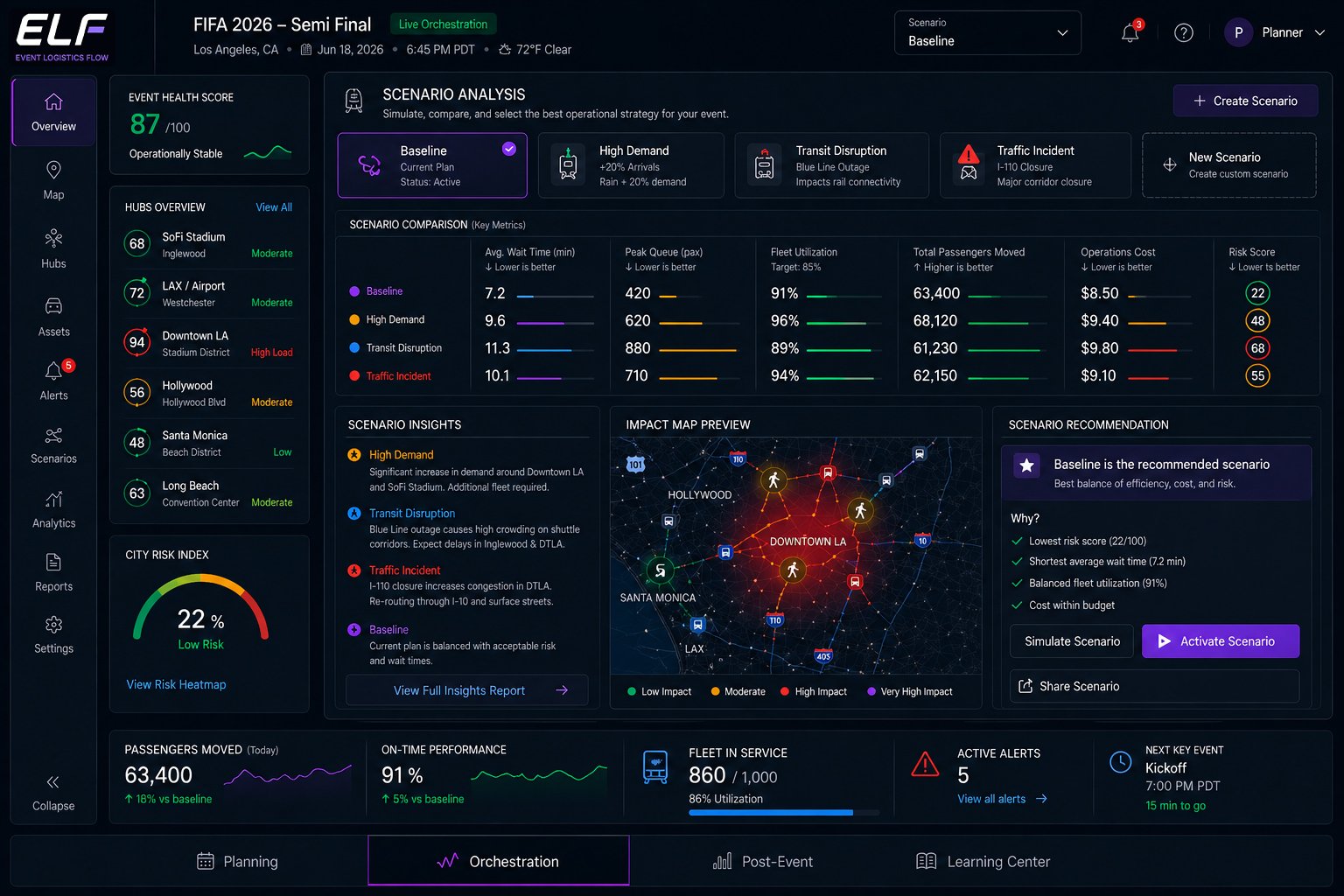Click the LAX bus marker on map
Viewport: 1344px width, 896px height.
pyautogui.click(x=697, y=625)
